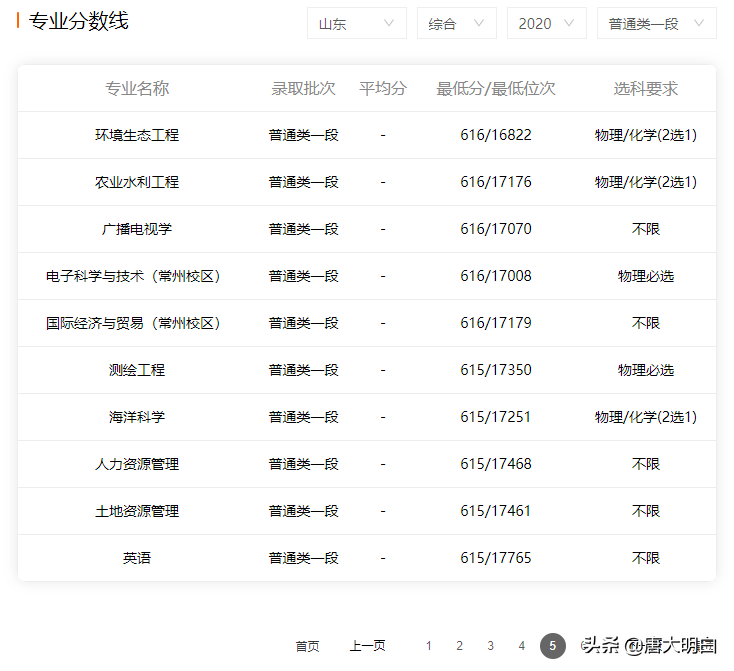Select the 环境生态工程 major name
The height and width of the screenshot is (671, 734).
(x=137, y=135)
